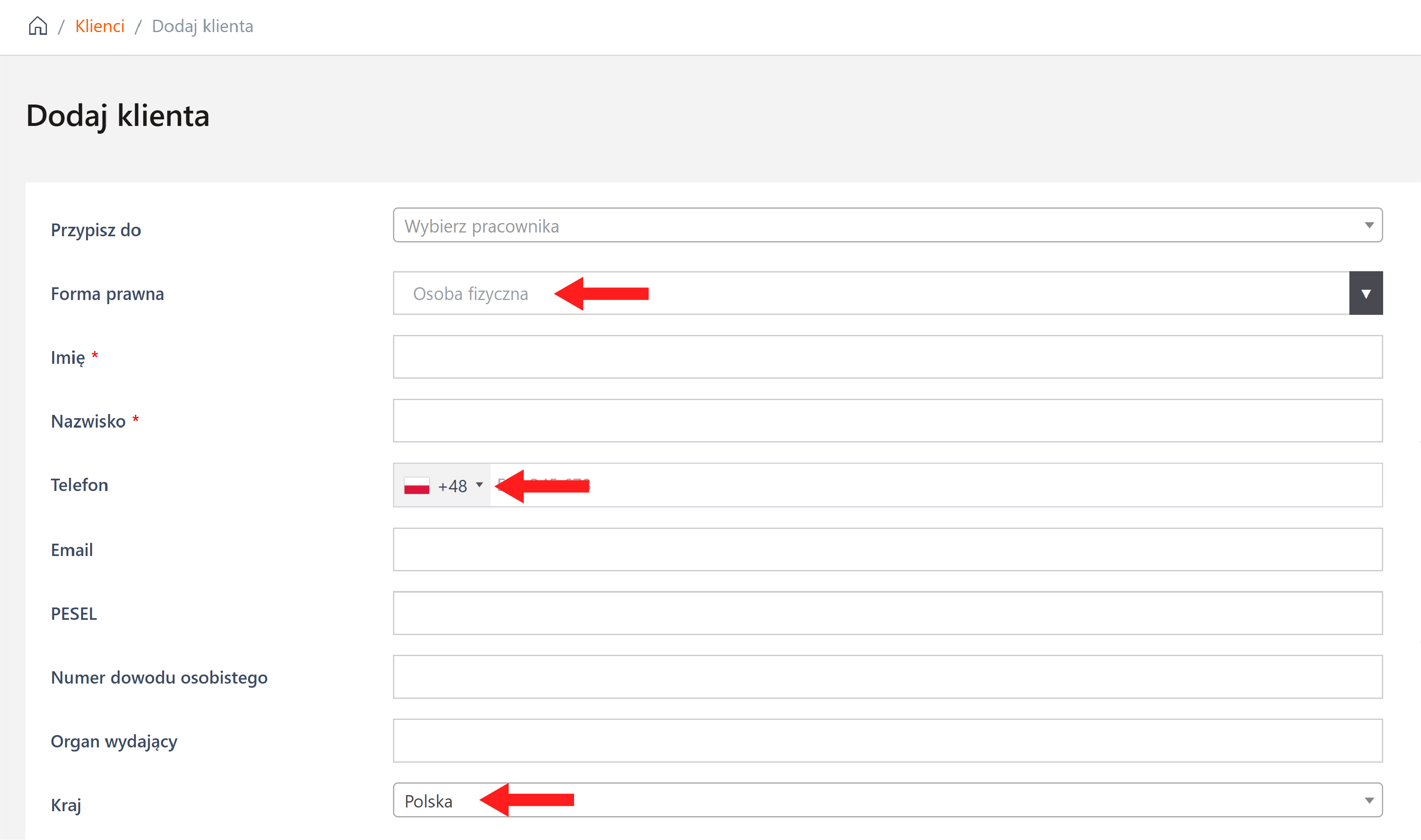Expand the +48 dialing code caret
This screenshot has height=840, width=1421.
click(x=479, y=485)
